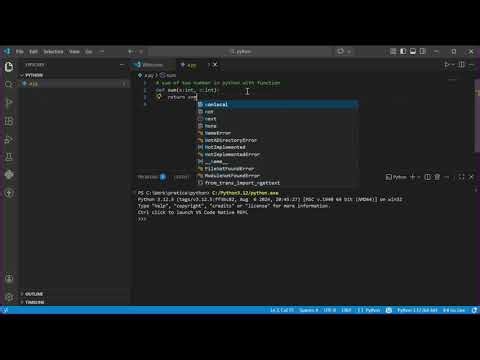
Task: Click the sum breadcrumb symbol
Action: tap(168, 75)
